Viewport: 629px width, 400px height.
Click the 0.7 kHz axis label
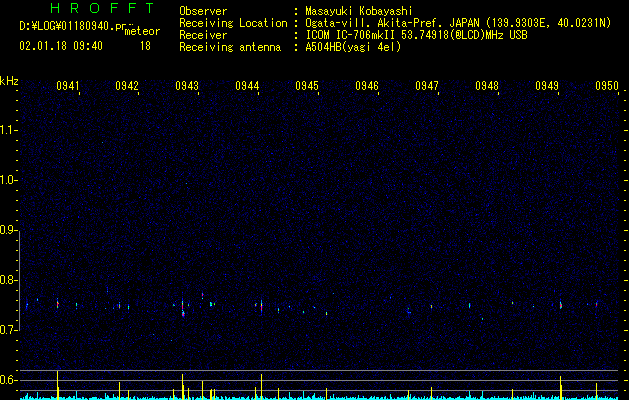point(7,330)
